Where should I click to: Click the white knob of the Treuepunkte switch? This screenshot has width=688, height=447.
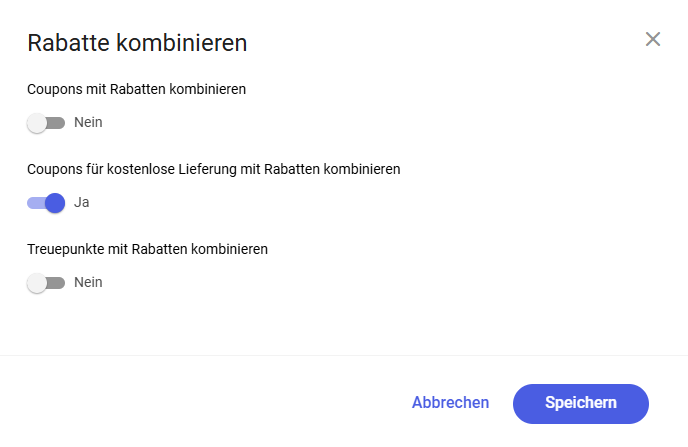37,283
